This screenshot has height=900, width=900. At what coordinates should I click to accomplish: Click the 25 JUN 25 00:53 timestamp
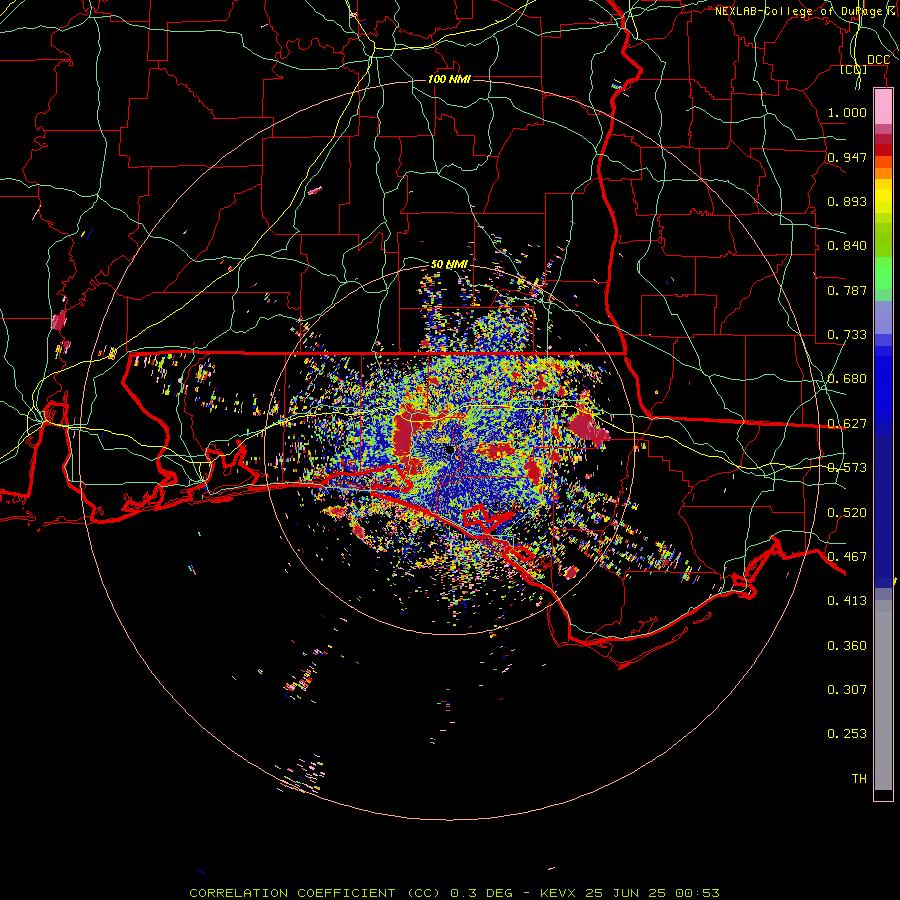click(653, 893)
